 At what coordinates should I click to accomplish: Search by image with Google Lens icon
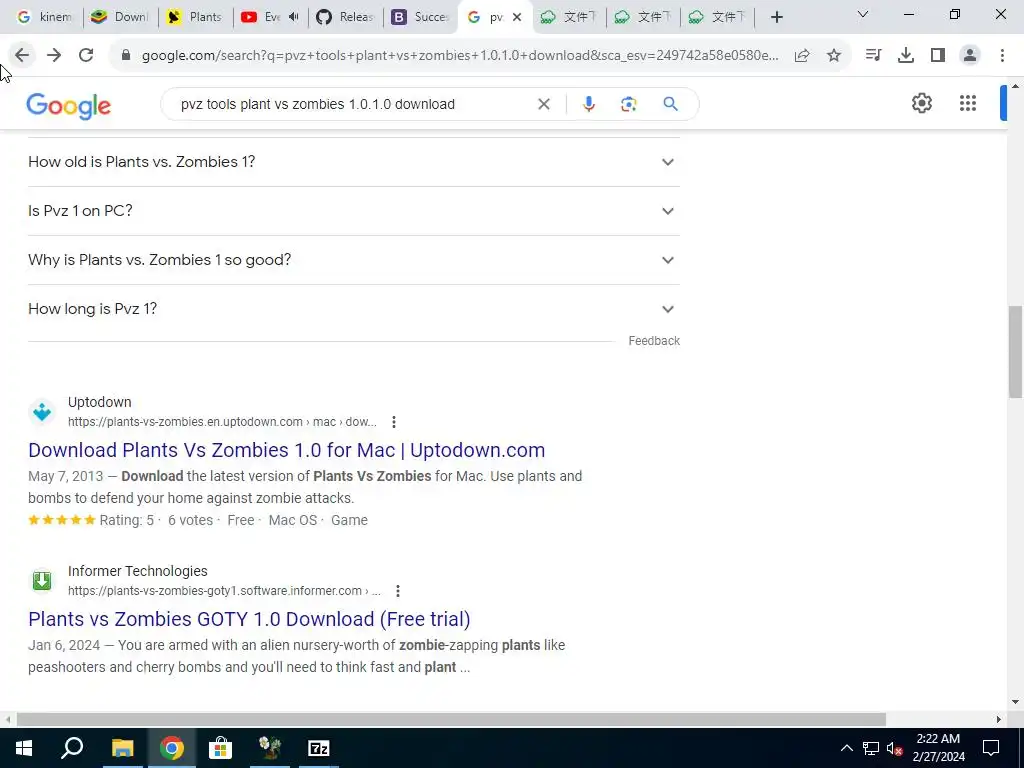(x=628, y=104)
